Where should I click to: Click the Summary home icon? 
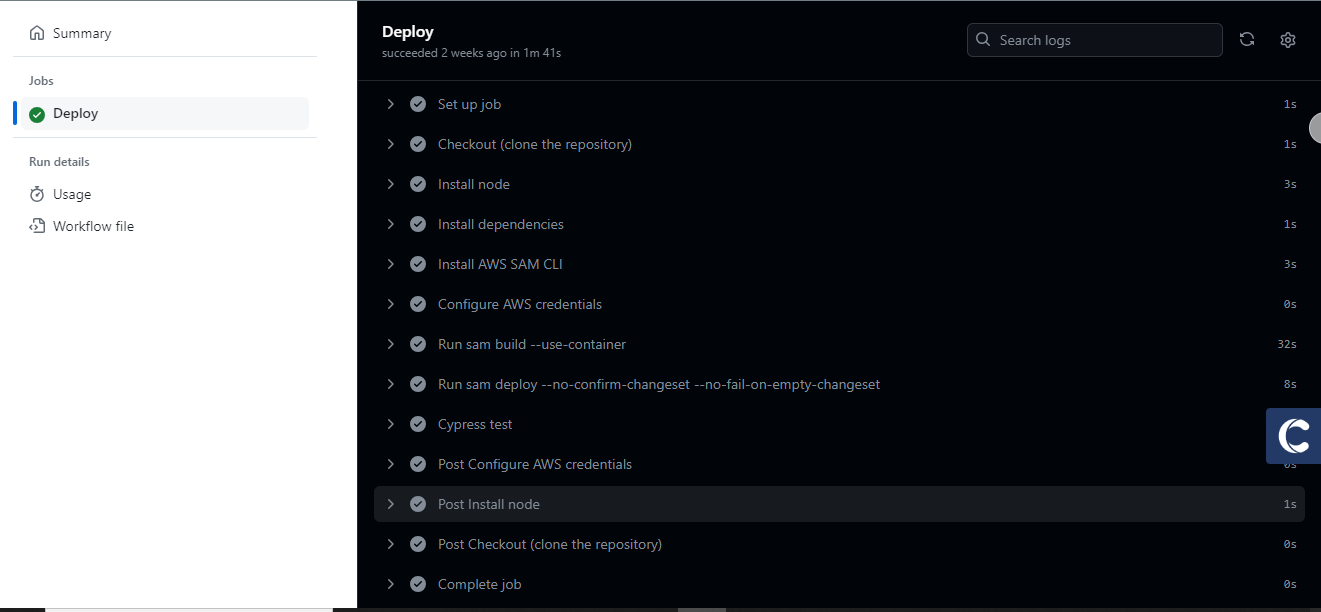pyautogui.click(x=37, y=33)
